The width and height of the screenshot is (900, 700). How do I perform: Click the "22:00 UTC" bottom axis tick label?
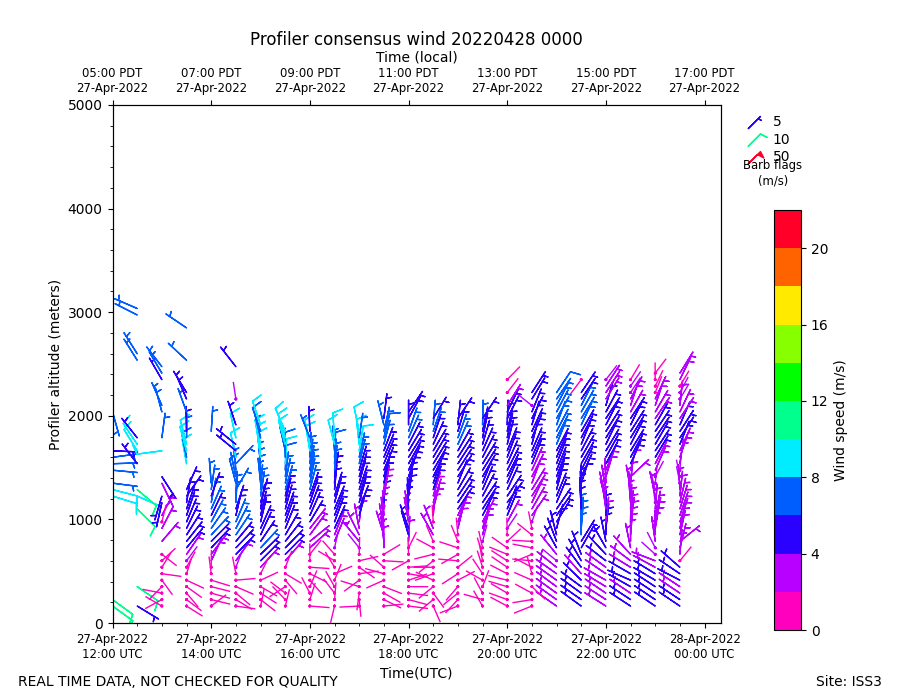(x=606, y=654)
